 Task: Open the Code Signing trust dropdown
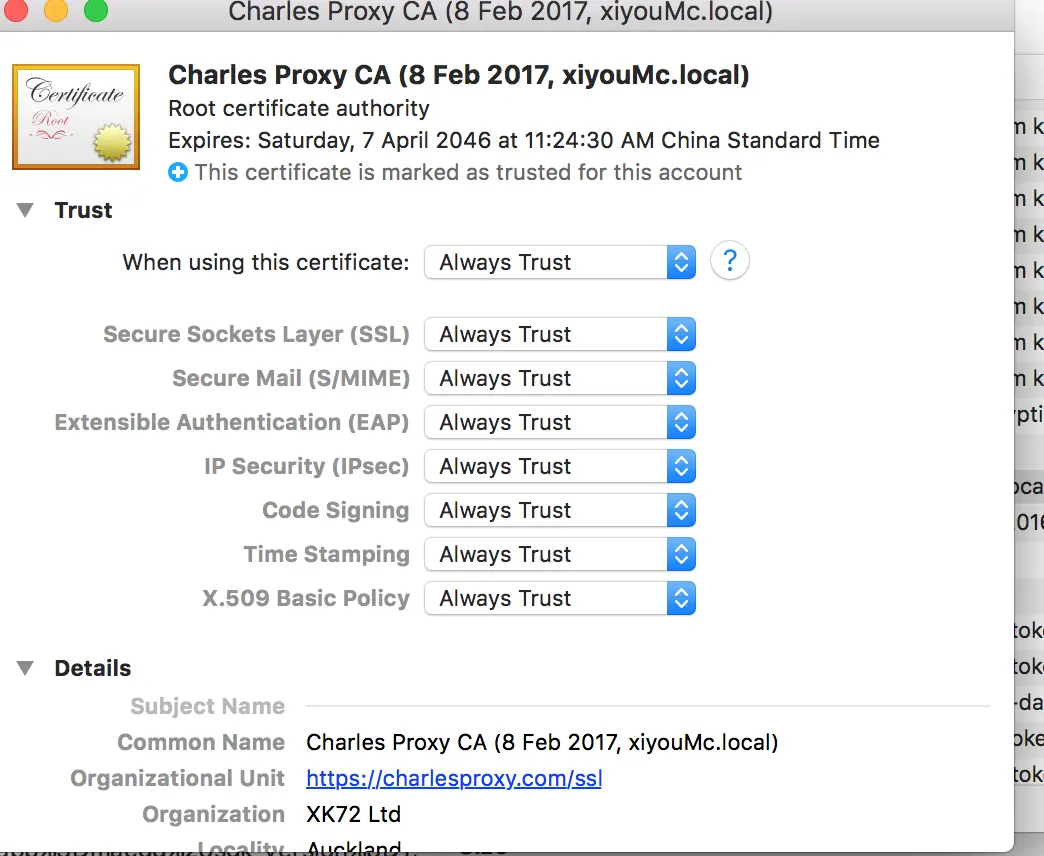(560, 510)
